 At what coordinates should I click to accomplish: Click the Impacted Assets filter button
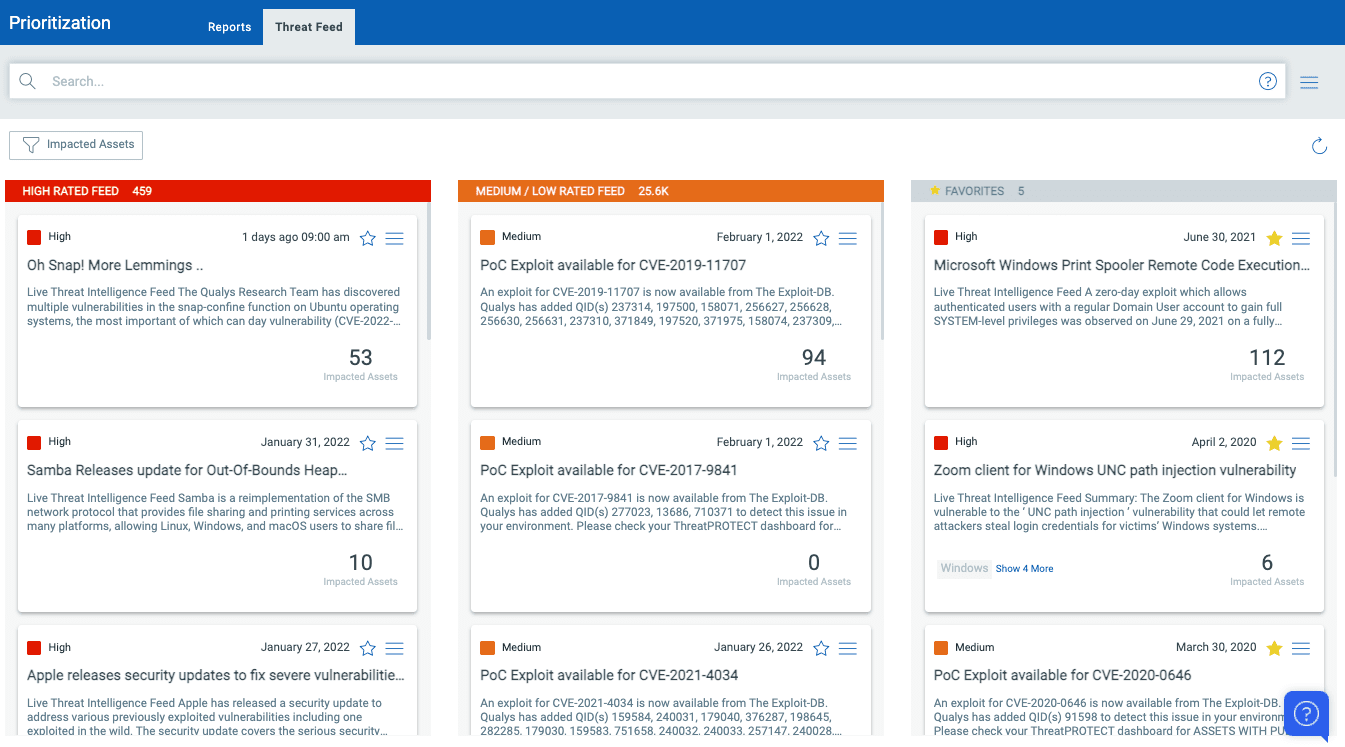[x=76, y=145]
